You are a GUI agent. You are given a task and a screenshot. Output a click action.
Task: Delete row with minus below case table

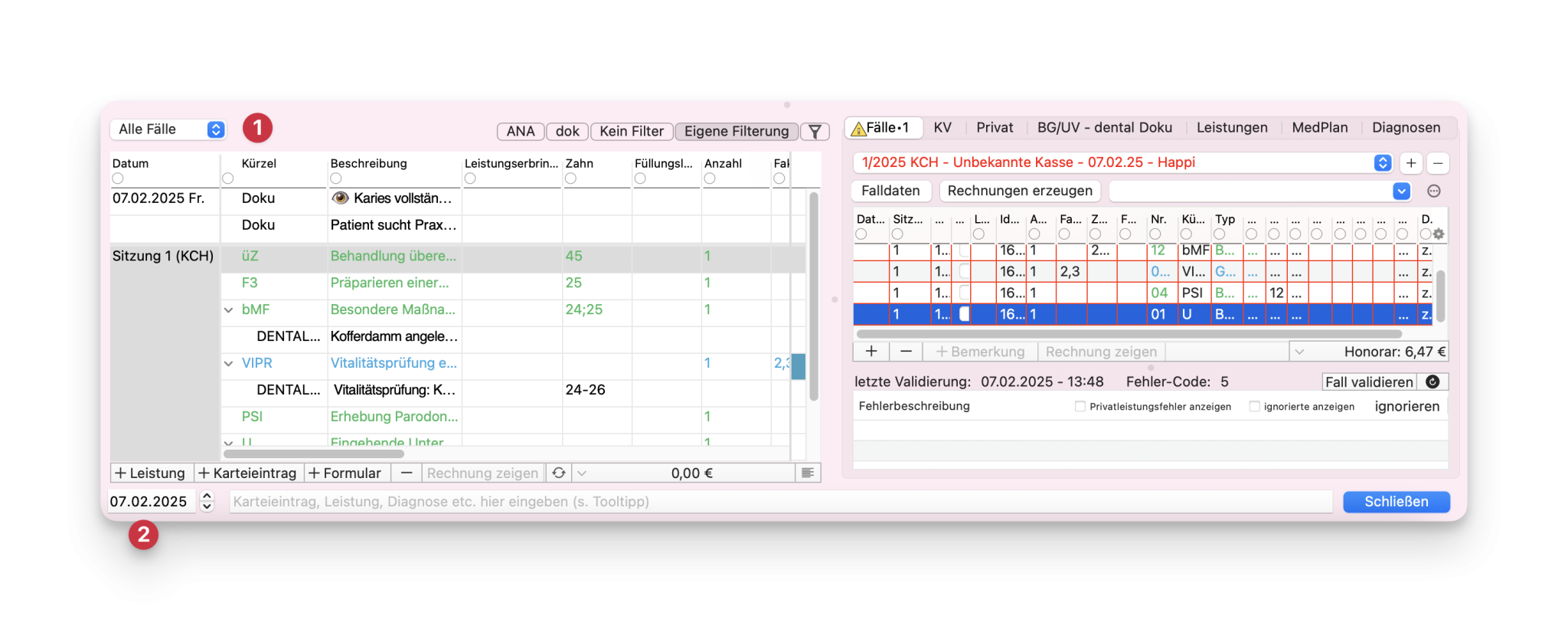[x=906, y=351]
